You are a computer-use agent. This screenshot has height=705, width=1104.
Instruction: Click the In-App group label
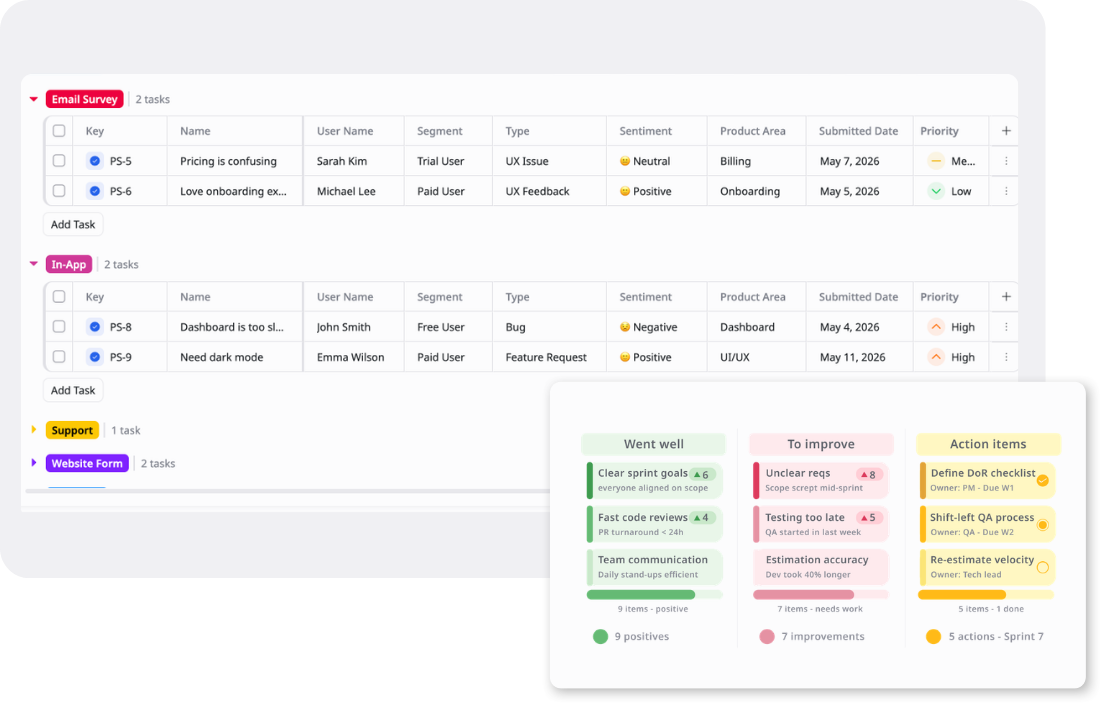tap(68, 265)
